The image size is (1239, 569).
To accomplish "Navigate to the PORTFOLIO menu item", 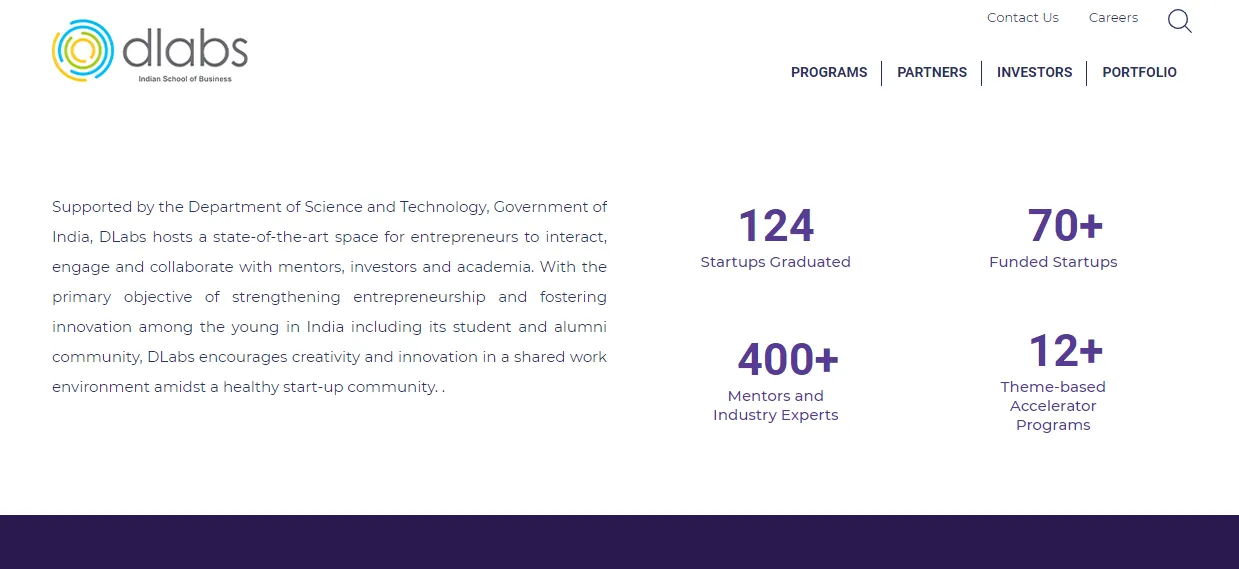I will [1139, 73].
